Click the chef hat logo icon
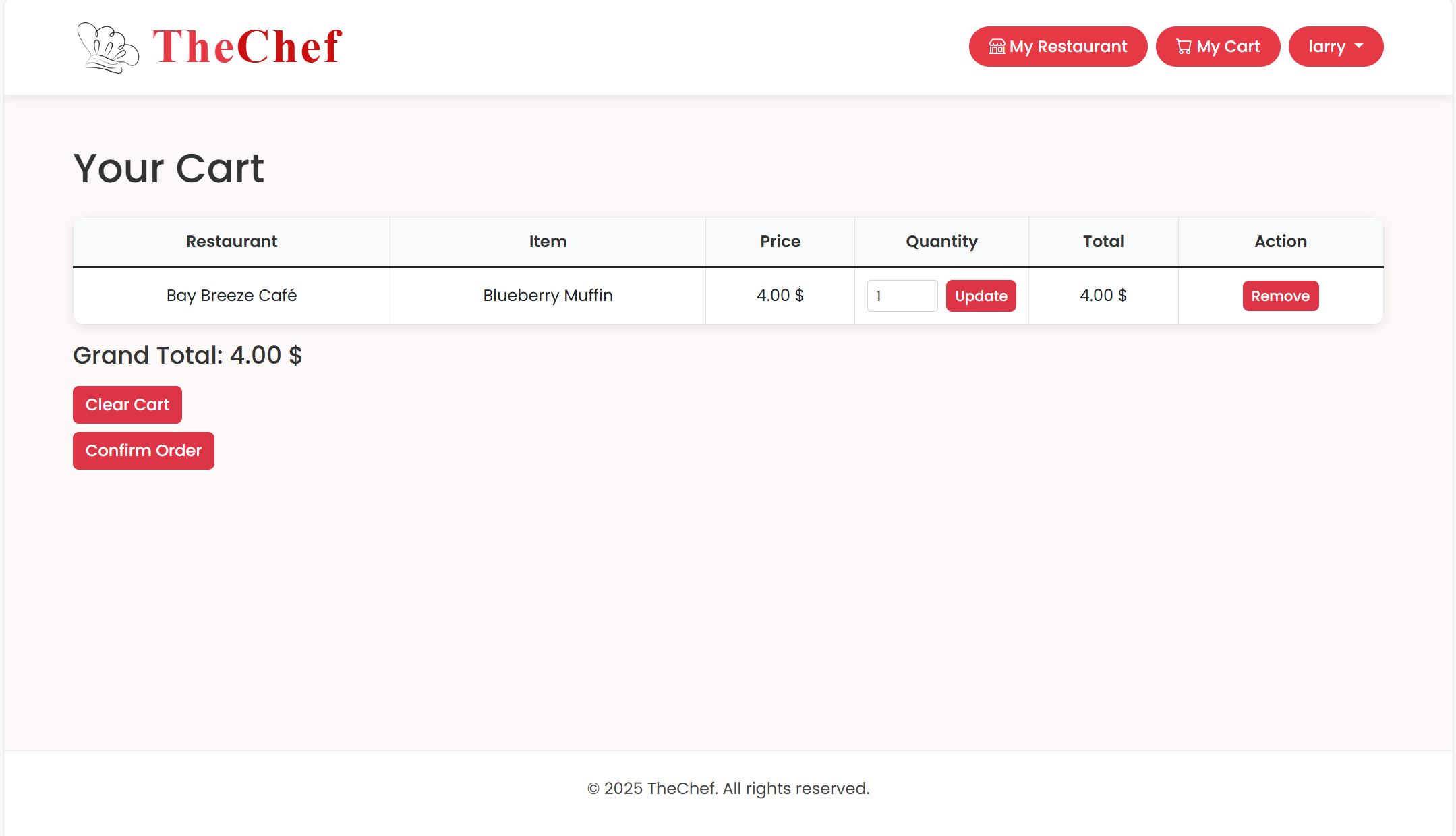This screenshot has width=1456, height=836. coord(107,47)
